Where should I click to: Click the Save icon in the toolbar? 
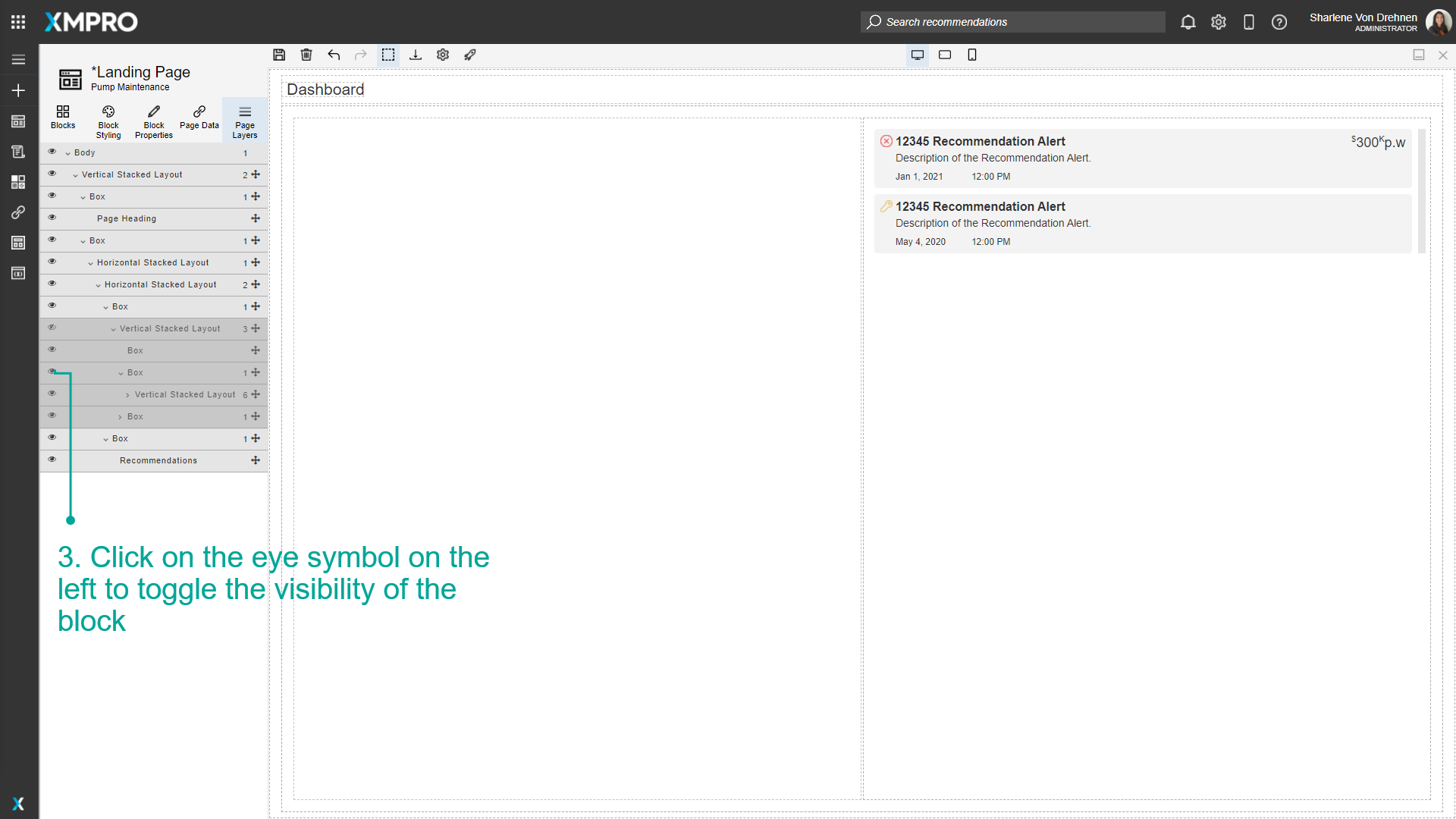pyautogui.click(x=279, y=55)
